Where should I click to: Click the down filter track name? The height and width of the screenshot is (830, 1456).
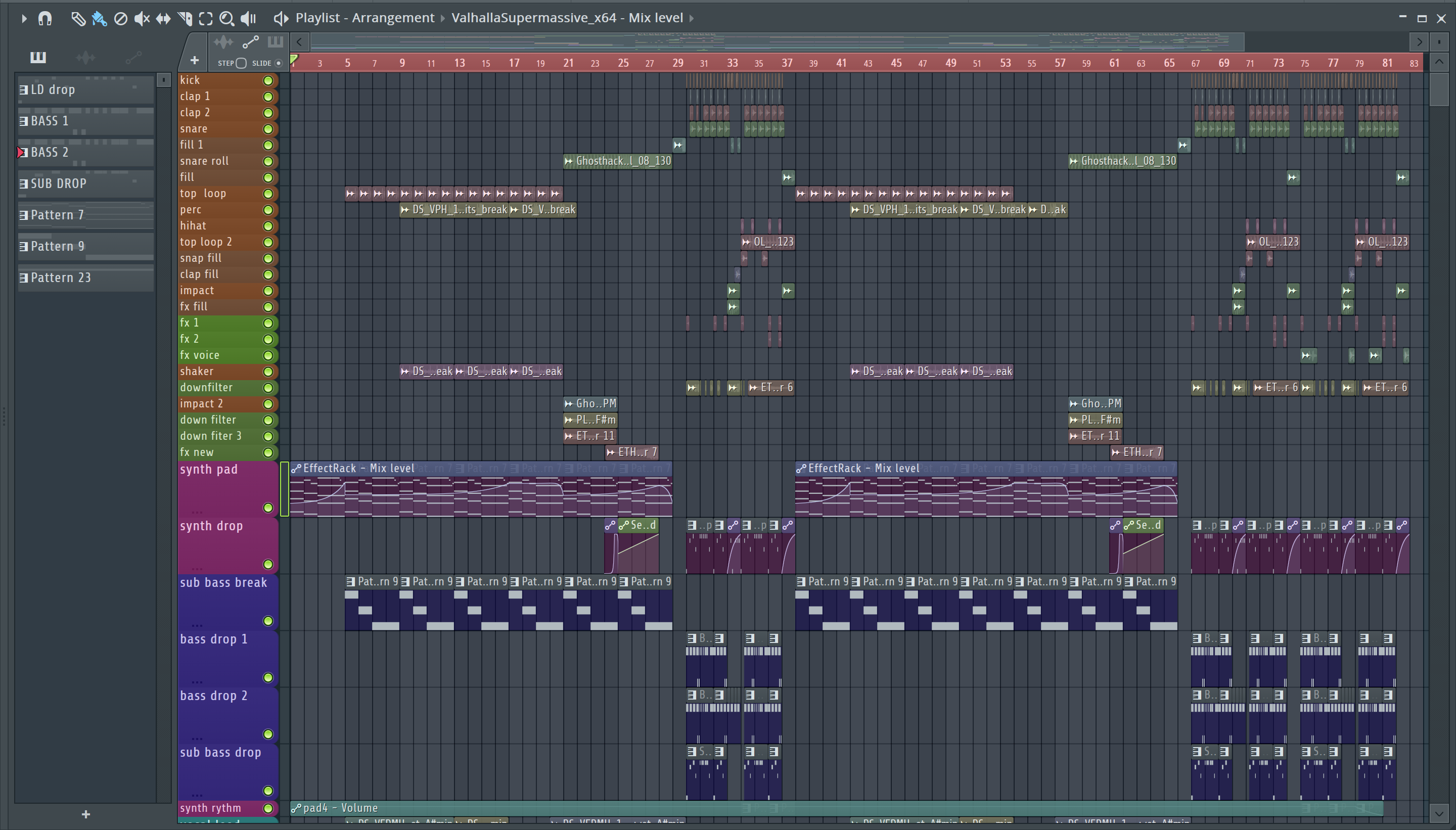click(x=207, y=420)
